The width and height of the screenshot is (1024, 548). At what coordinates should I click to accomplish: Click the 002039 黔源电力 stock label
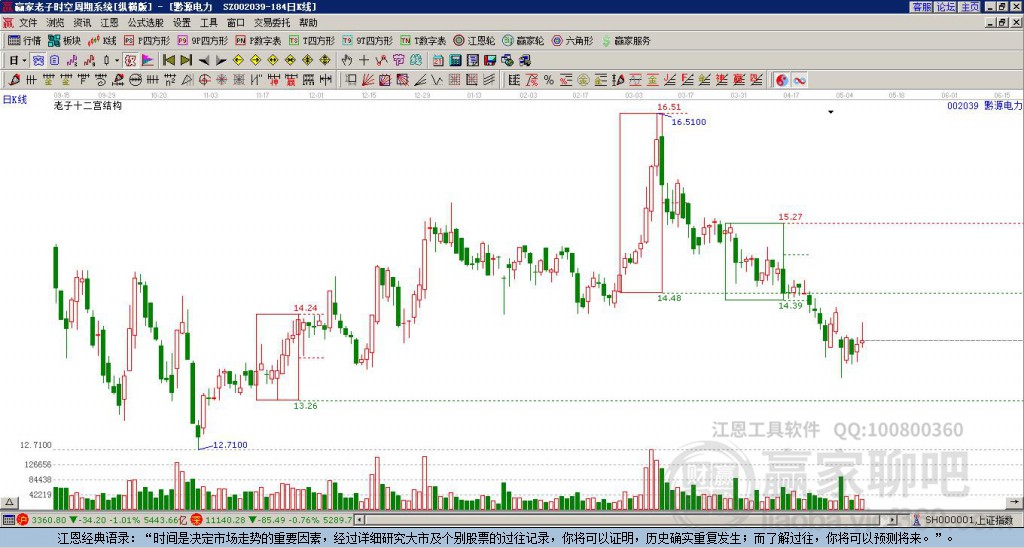(984, 105)
